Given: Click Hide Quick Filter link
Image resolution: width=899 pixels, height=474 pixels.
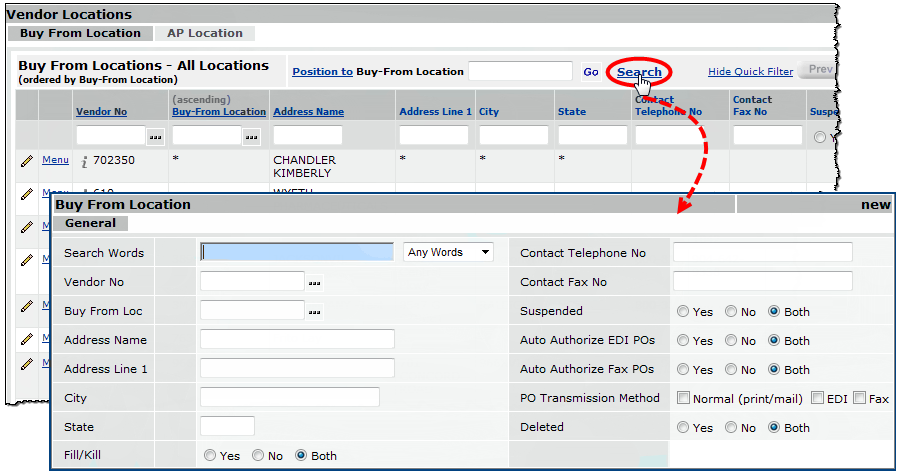Looking at the screenshot, I should click(750, 72).
